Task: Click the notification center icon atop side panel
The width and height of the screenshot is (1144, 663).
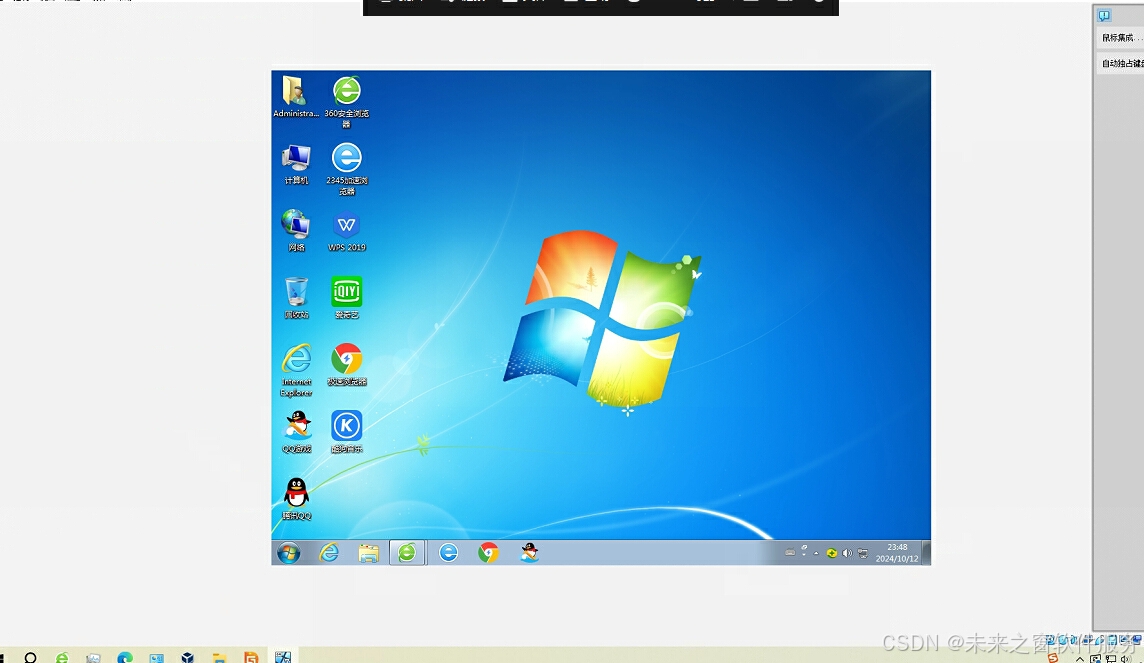Action: (1104, 15)
